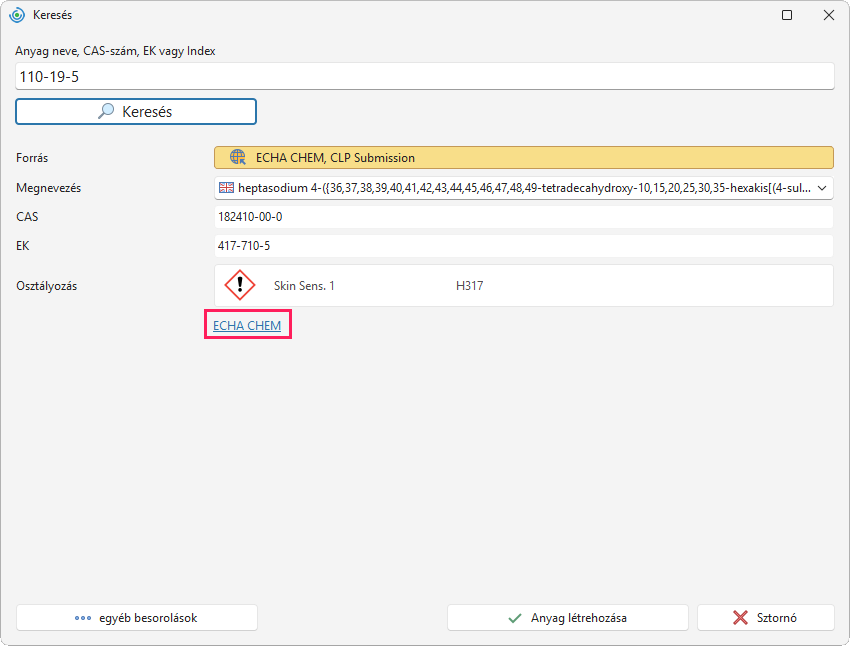The width and height of the screenshot is (850, 646).
Task: Click Anyag létrehozása to create substance
Action: [568, 618]
